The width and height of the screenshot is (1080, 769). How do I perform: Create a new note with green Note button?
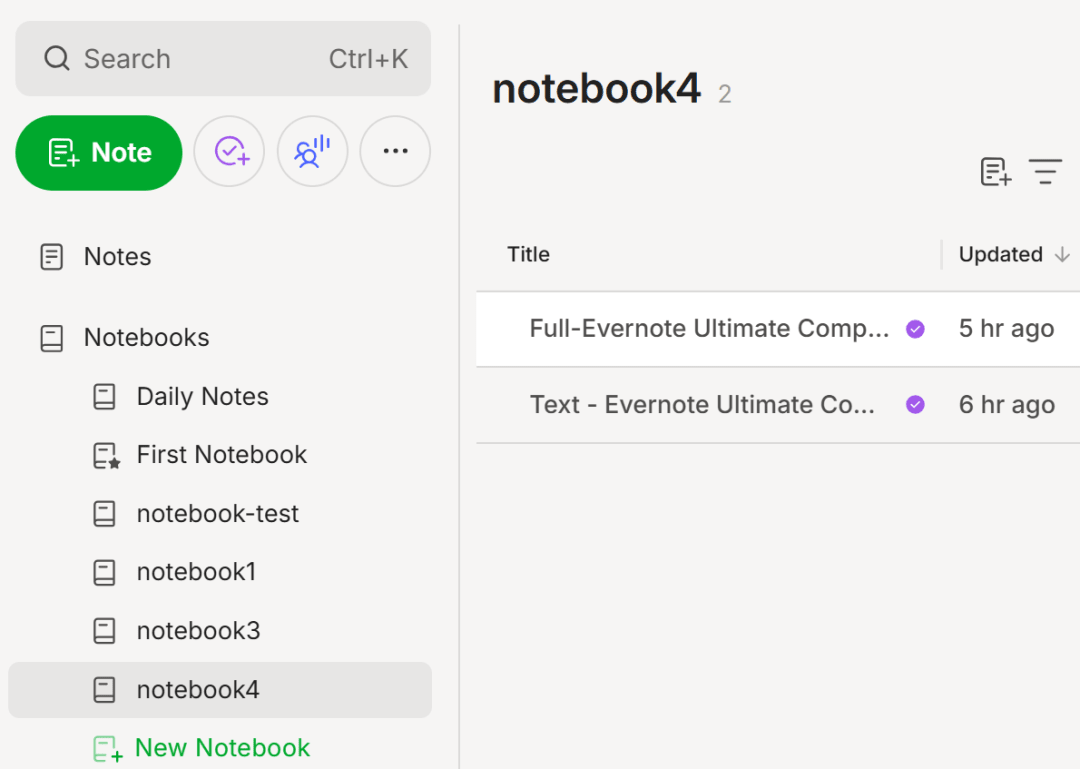pos(99,152)
